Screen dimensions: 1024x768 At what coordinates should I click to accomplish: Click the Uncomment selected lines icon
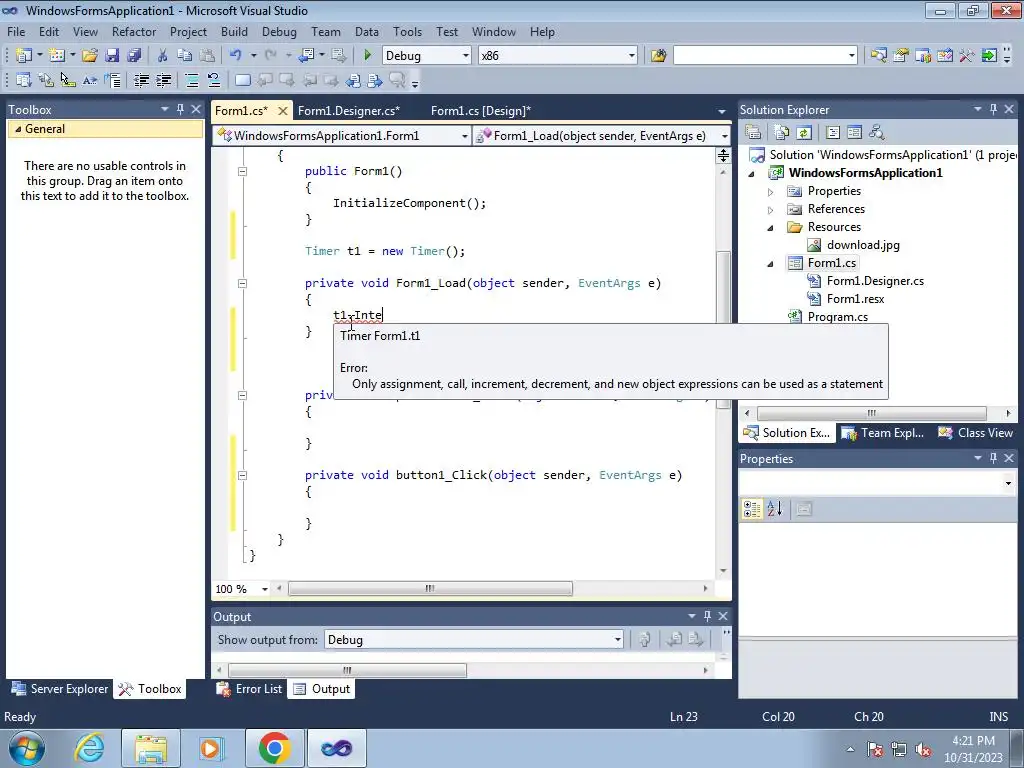[214, 80]
